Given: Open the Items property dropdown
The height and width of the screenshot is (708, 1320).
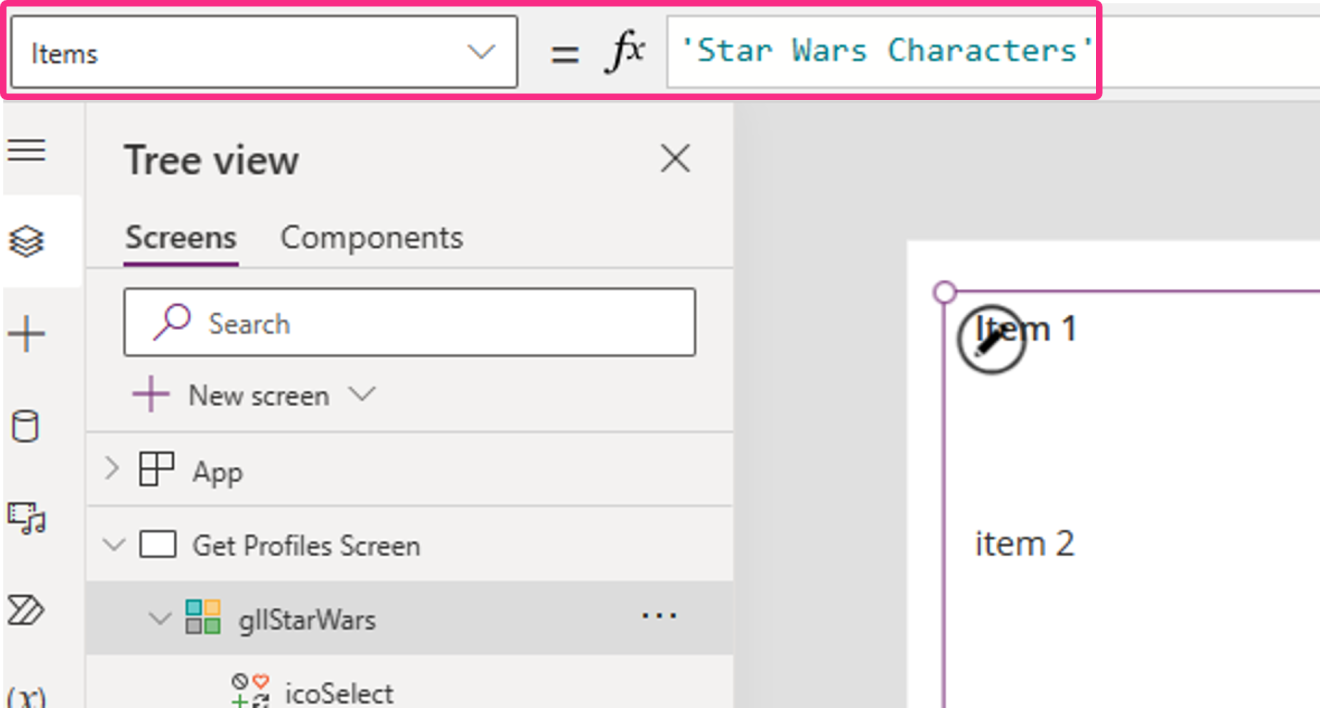Looking at the screenshot, I should (483, 51).
